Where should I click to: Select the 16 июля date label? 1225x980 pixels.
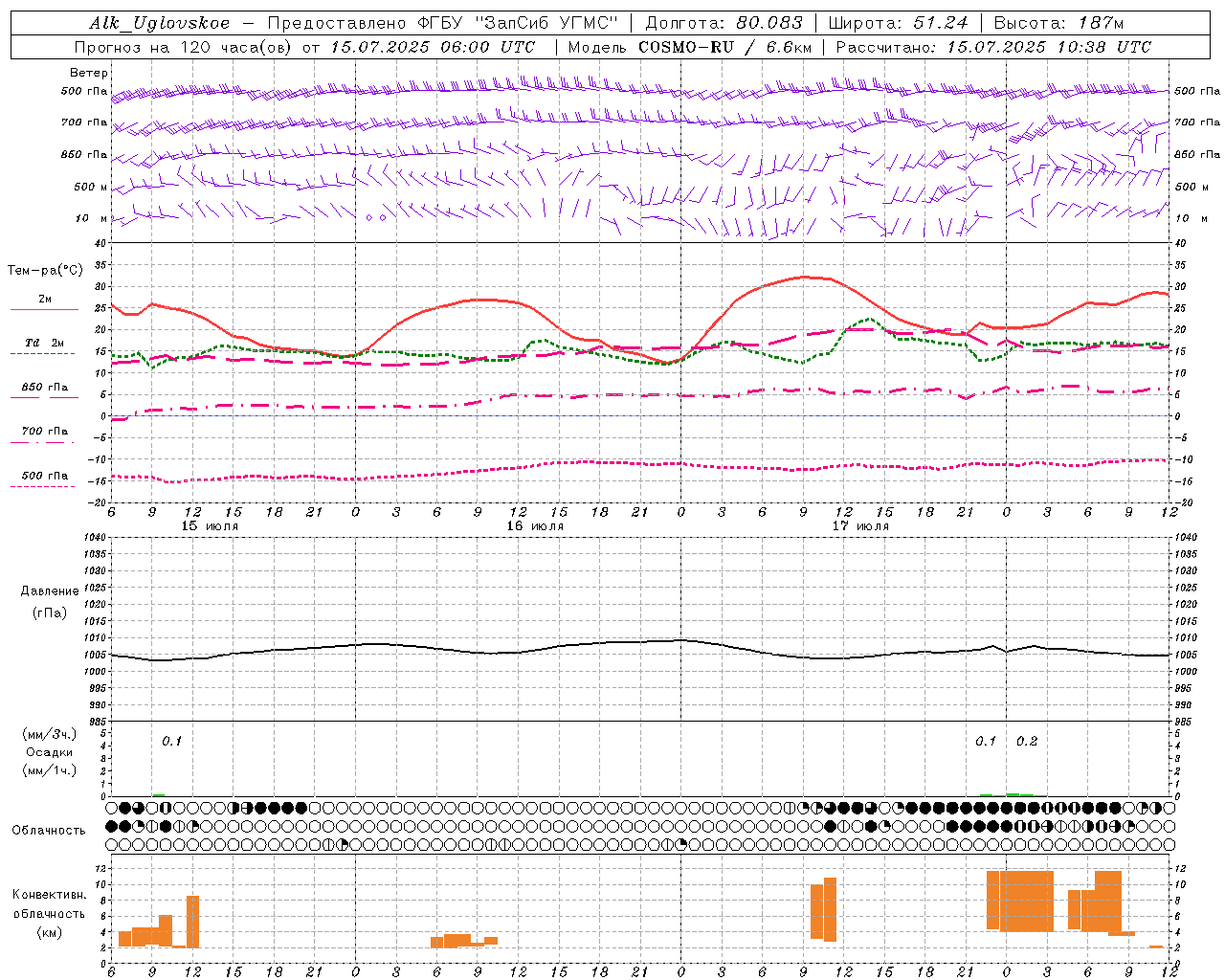pyautogui.click(x=535, y=526)
